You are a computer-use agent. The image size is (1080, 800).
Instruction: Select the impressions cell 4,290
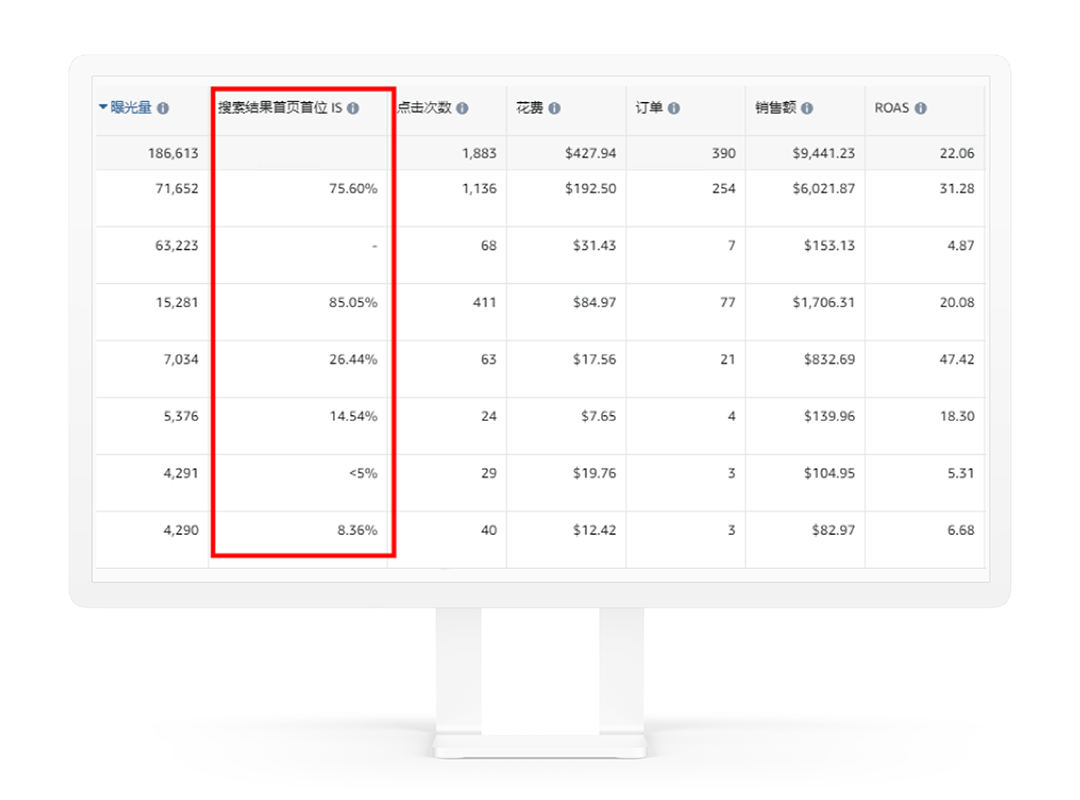pyautogui.click(x=181, y=530)
